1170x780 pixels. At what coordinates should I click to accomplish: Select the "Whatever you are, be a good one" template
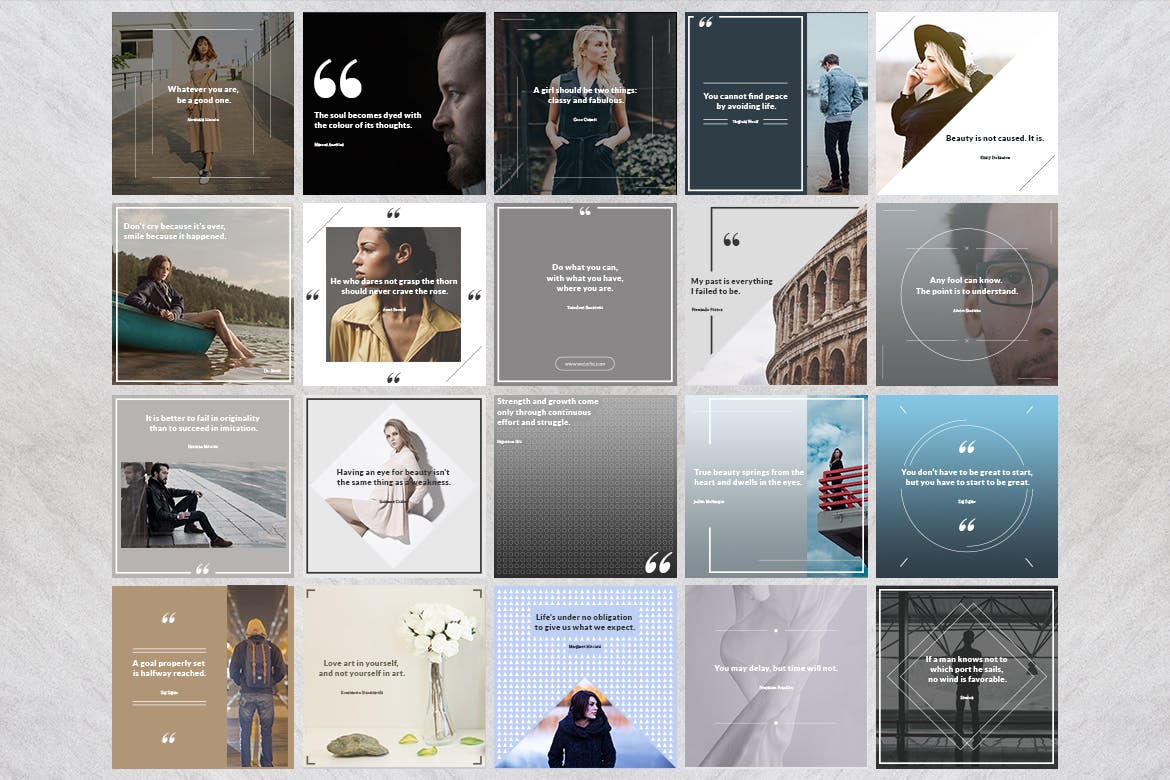pyautogui.click(x=203, y=103)
